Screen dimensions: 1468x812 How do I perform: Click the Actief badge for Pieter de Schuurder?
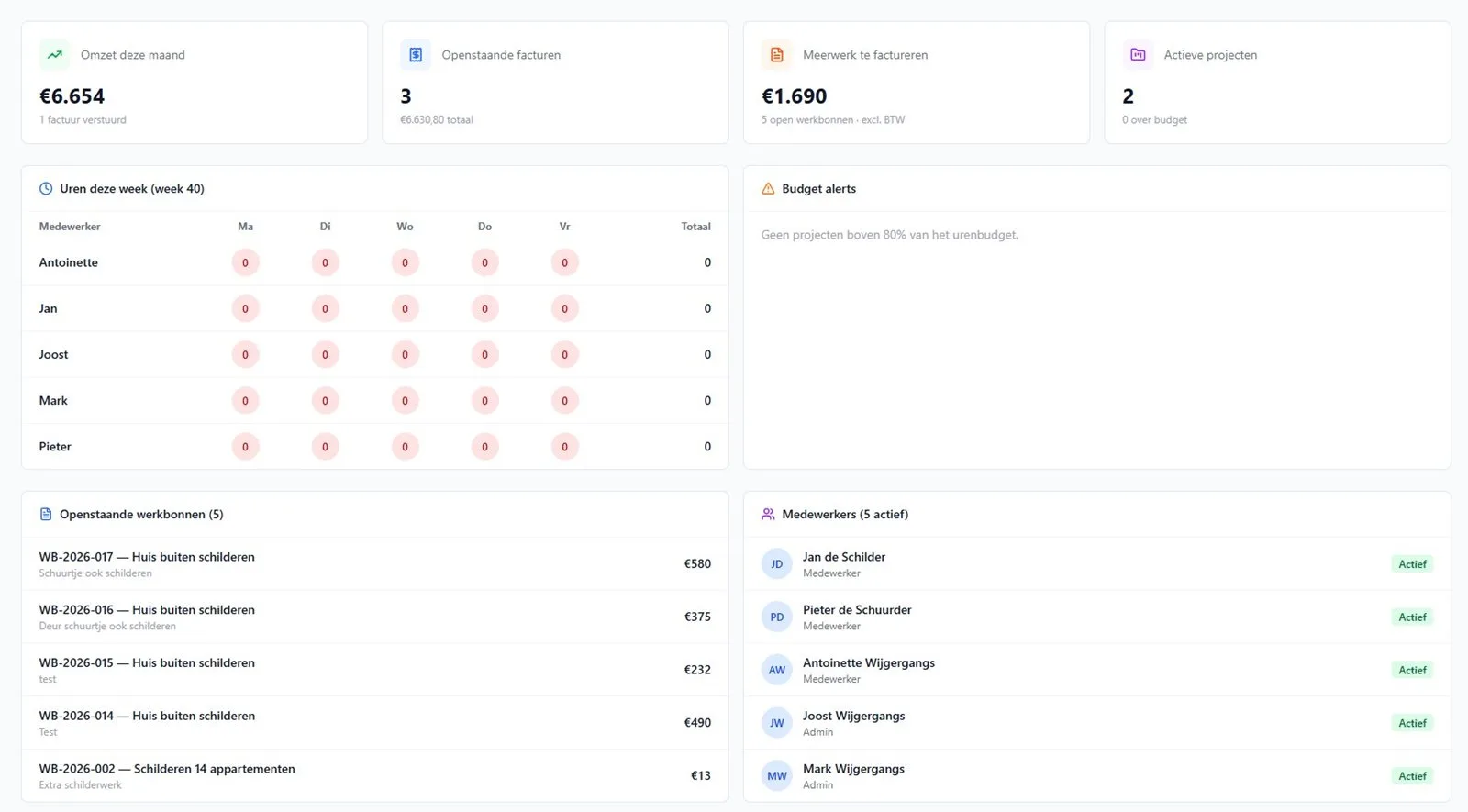pyautogui.click(x=1412, y=617)
